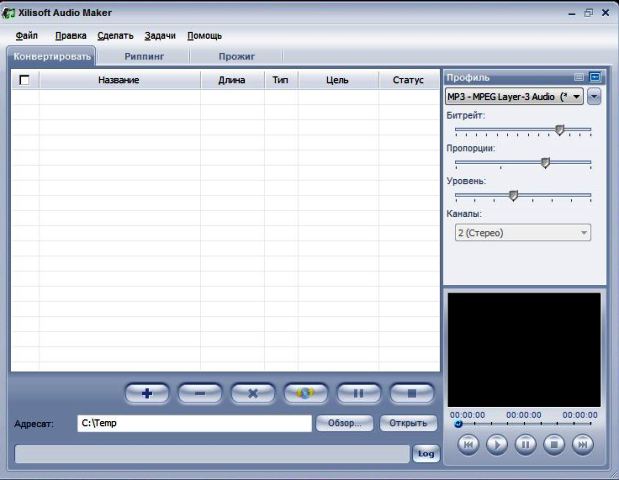Viewport: 619px width, 480px height.
Task: Jump to previous track in player
Action: (468, 444)
